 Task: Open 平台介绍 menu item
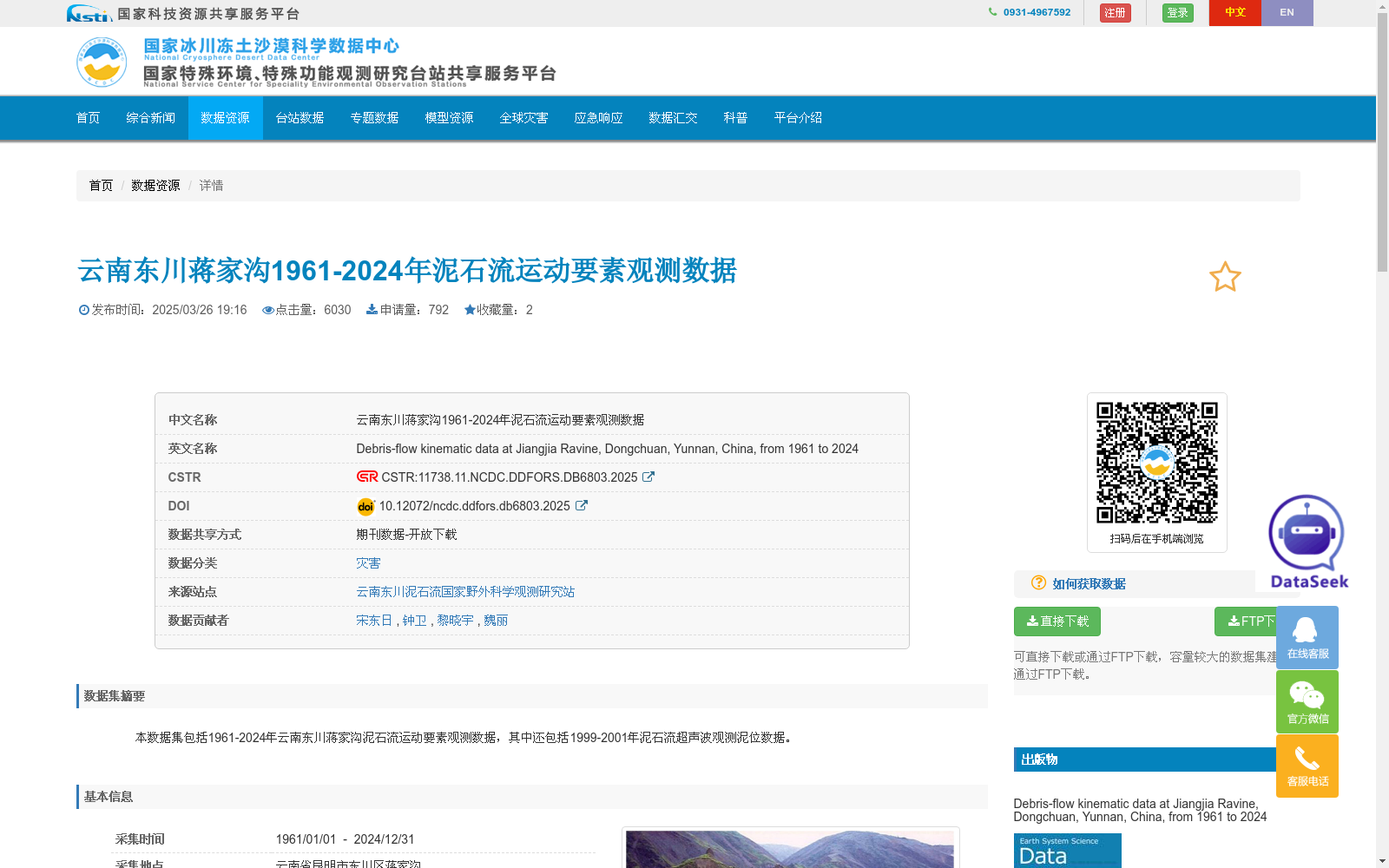tap(799, 118)
